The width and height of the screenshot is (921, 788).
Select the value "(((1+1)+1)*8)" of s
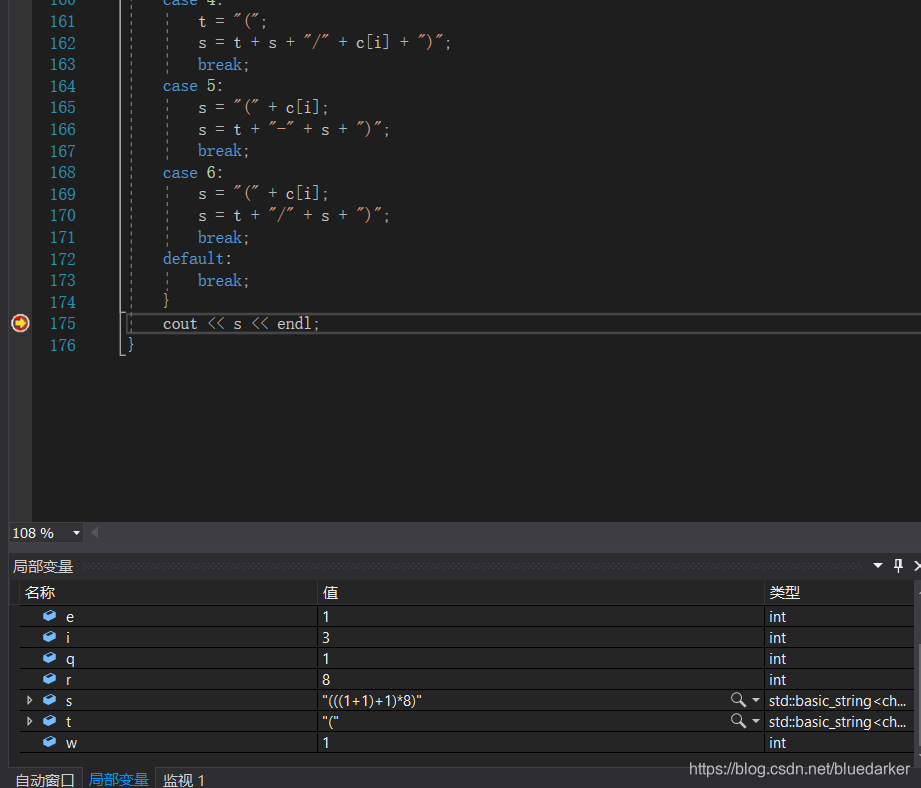click(x=372, y=701)
